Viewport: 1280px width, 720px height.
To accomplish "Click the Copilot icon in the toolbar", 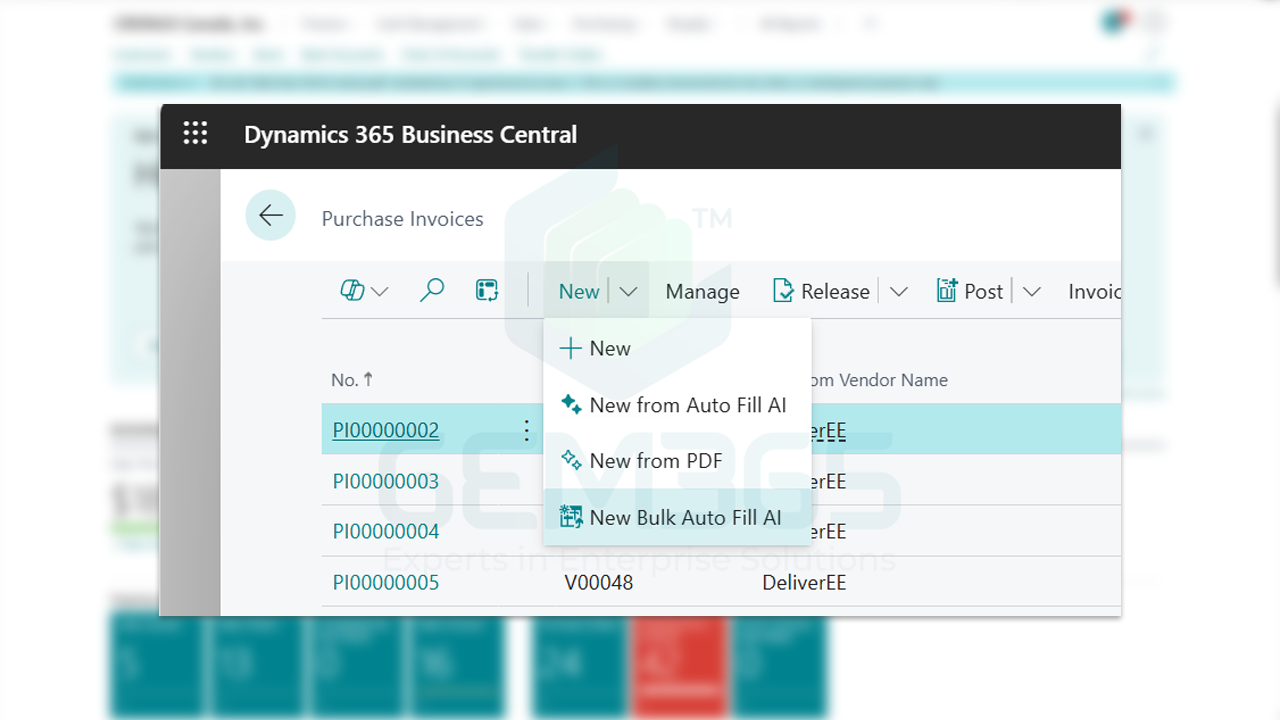I will pos(352,291).
